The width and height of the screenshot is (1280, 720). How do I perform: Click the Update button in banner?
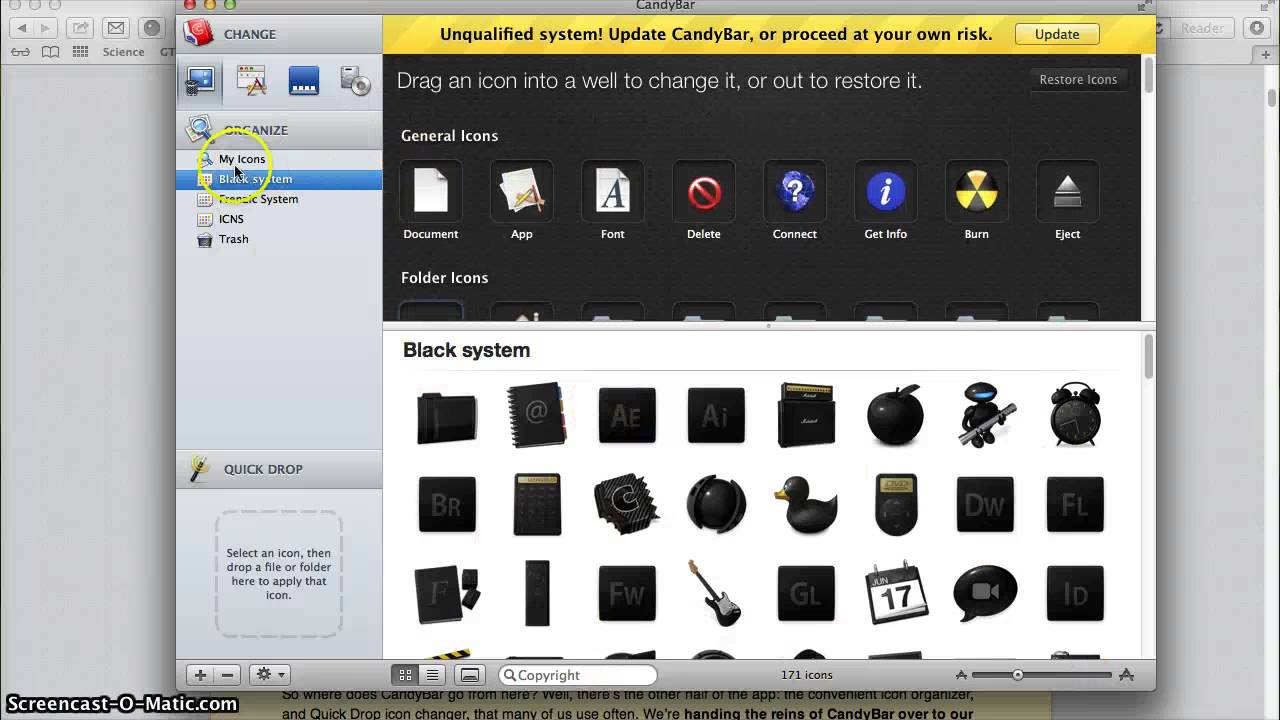pyautogui.click(x=1057, y=34)
